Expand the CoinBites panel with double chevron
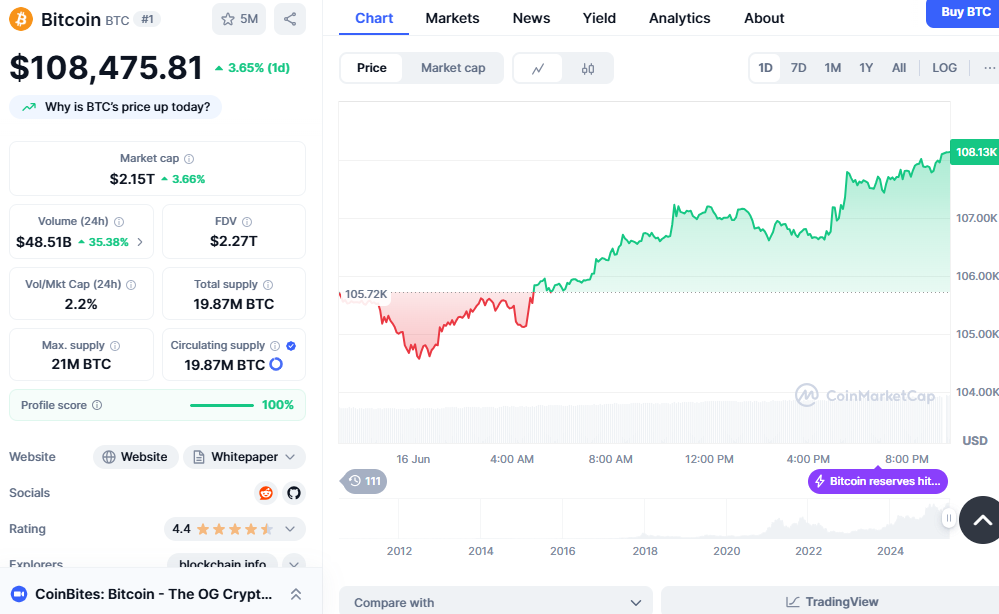The height and width of the screenshot is (614, 999). coord(296,594)
